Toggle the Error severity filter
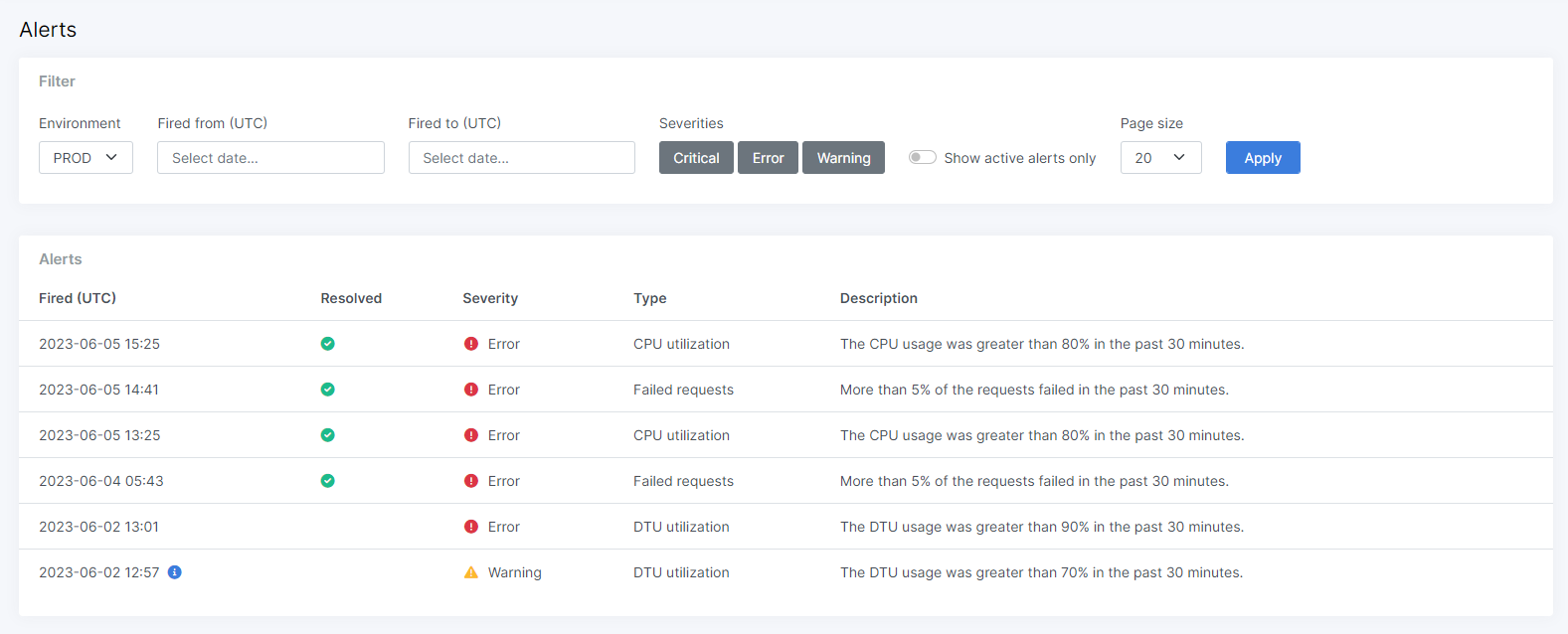Image resolution: width=1568 pixels, height=634 pixels. pos(768,158)
